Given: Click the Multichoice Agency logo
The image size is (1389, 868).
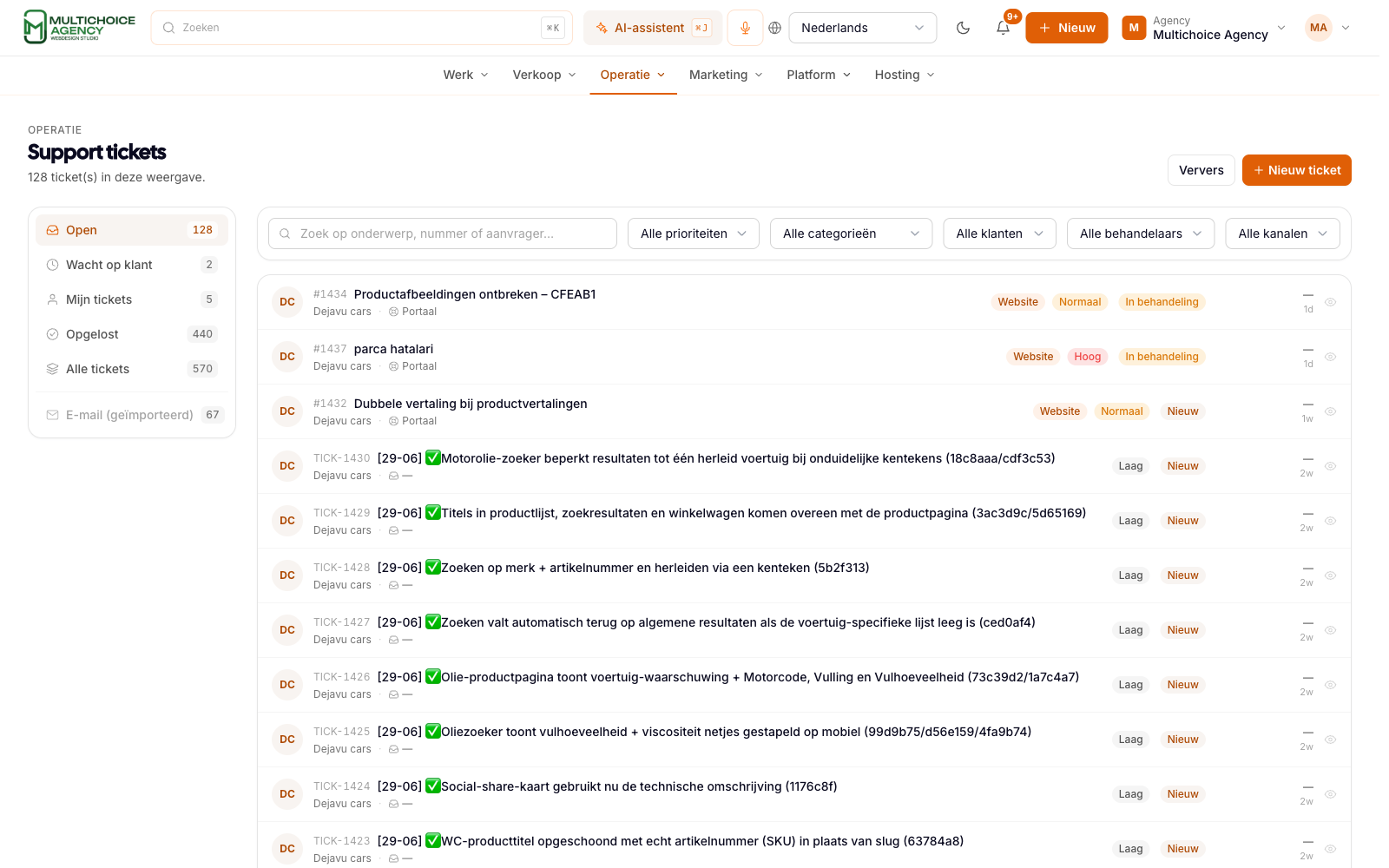Looking at the screenshot, I should click(79, 27).
